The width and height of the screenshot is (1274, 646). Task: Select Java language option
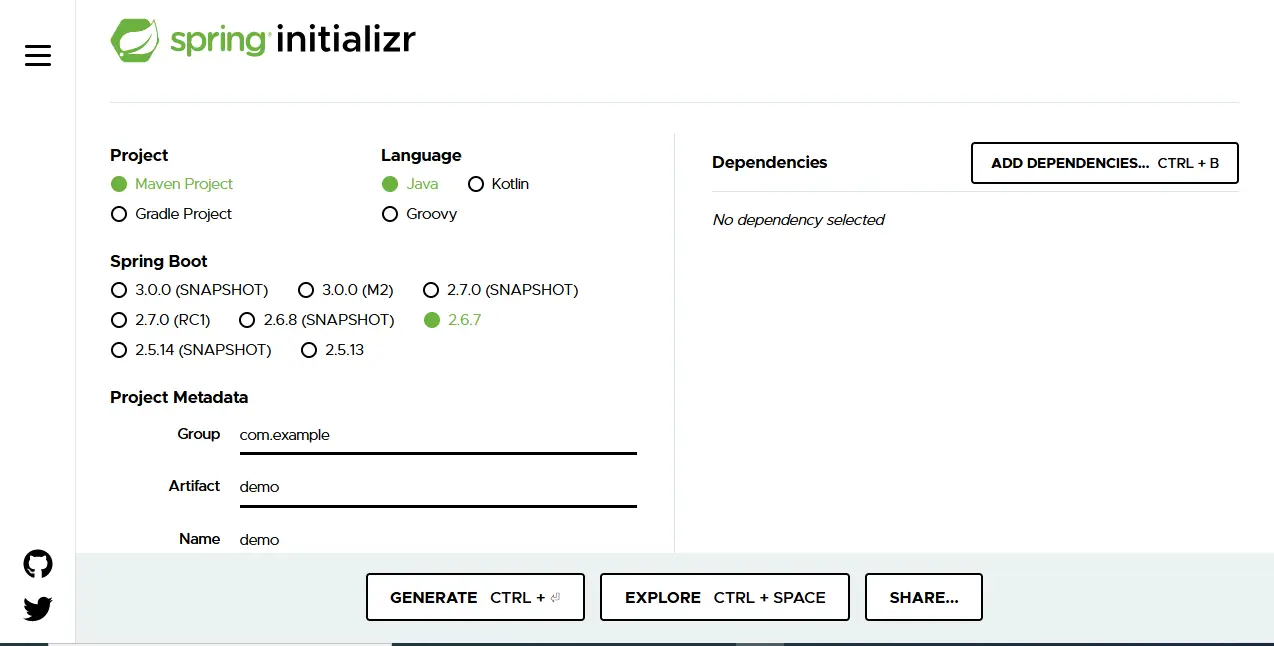pos(410,184)
